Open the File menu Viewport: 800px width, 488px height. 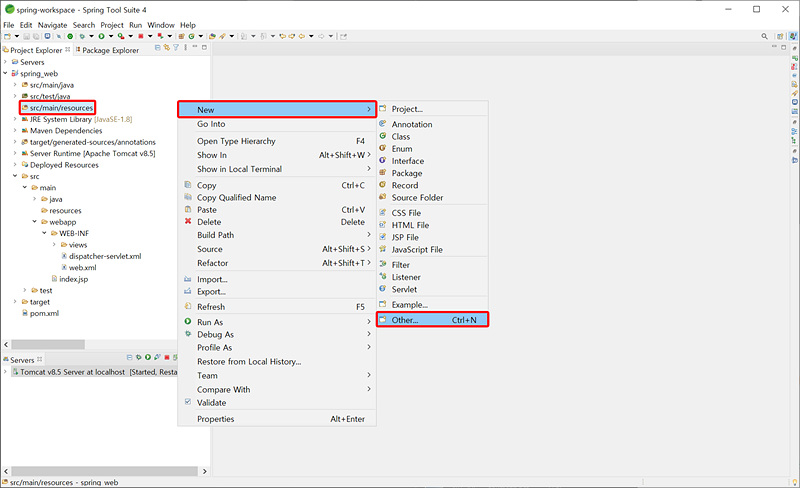coord(9,25)
